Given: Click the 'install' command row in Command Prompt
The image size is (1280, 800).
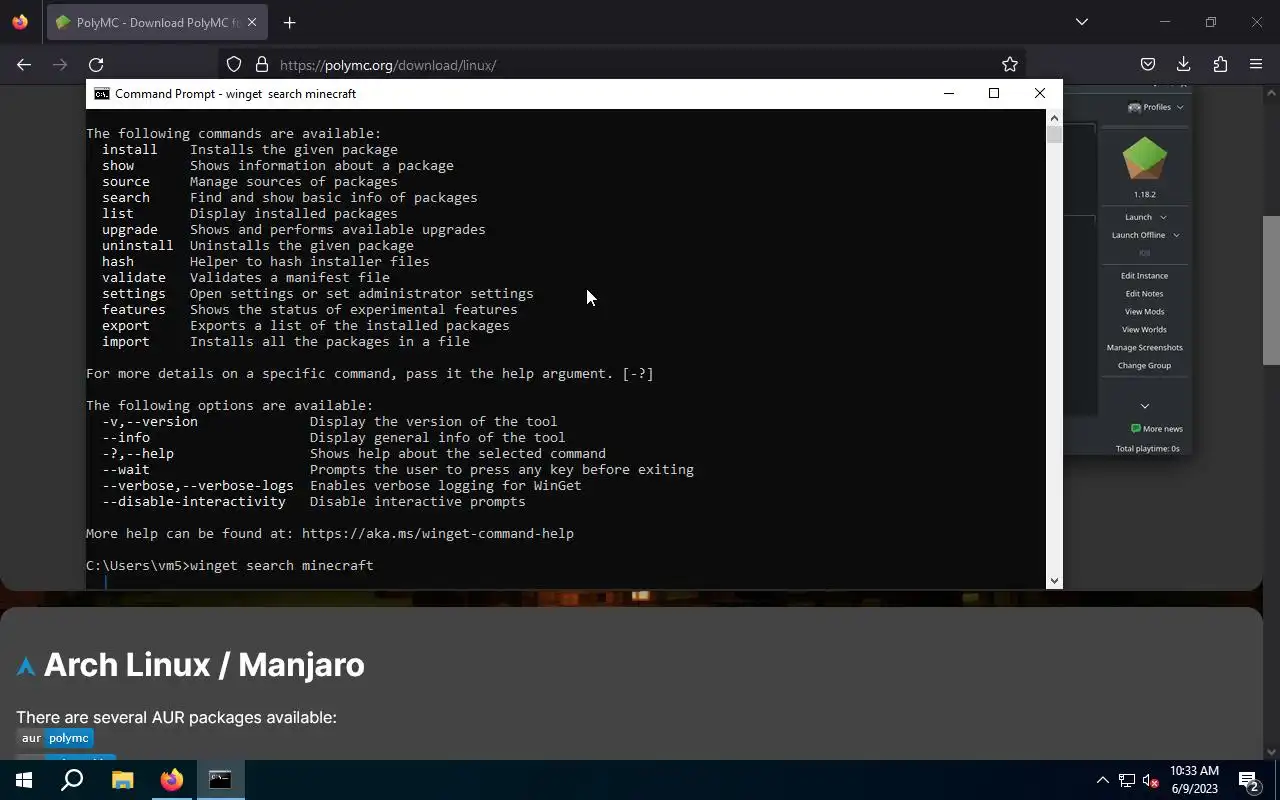Looking at the screenshot, I should click(x=250, y=150).
